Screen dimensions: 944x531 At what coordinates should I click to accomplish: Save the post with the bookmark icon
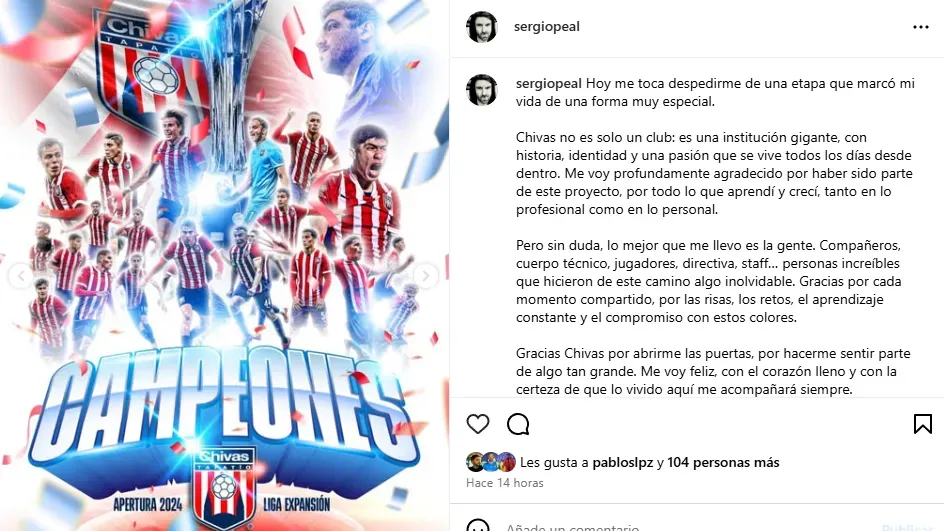[x=922, y=424]
